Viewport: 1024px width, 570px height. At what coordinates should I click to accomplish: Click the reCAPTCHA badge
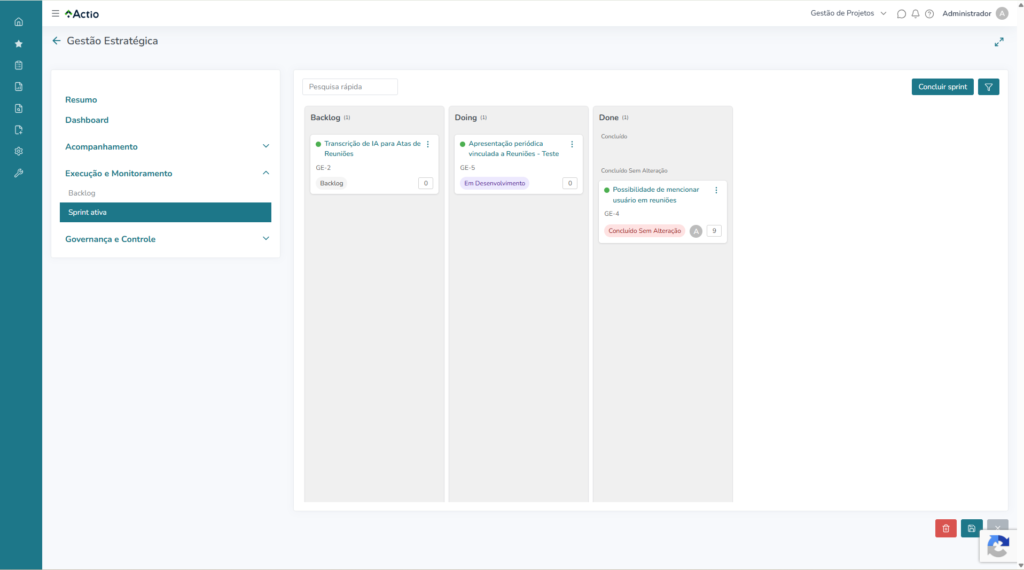point(999,547)
